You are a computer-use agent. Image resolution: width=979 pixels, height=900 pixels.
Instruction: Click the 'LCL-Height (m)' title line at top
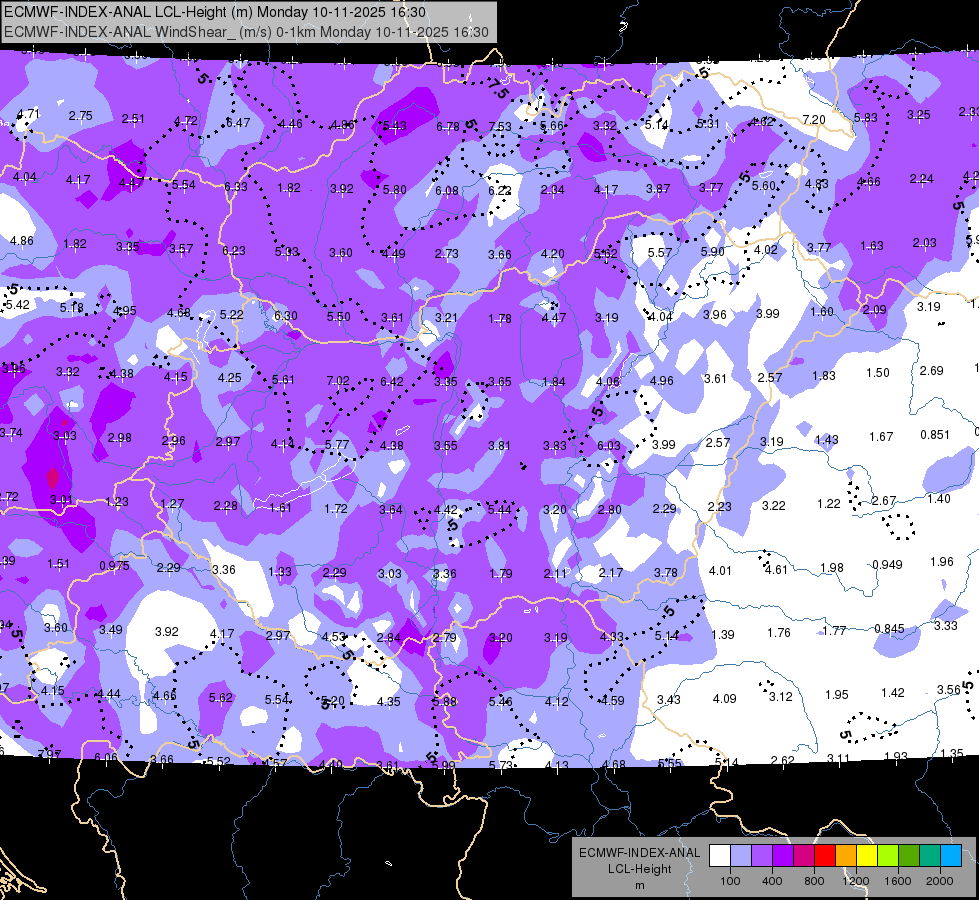pyautogui.click(x=215, y=12)
